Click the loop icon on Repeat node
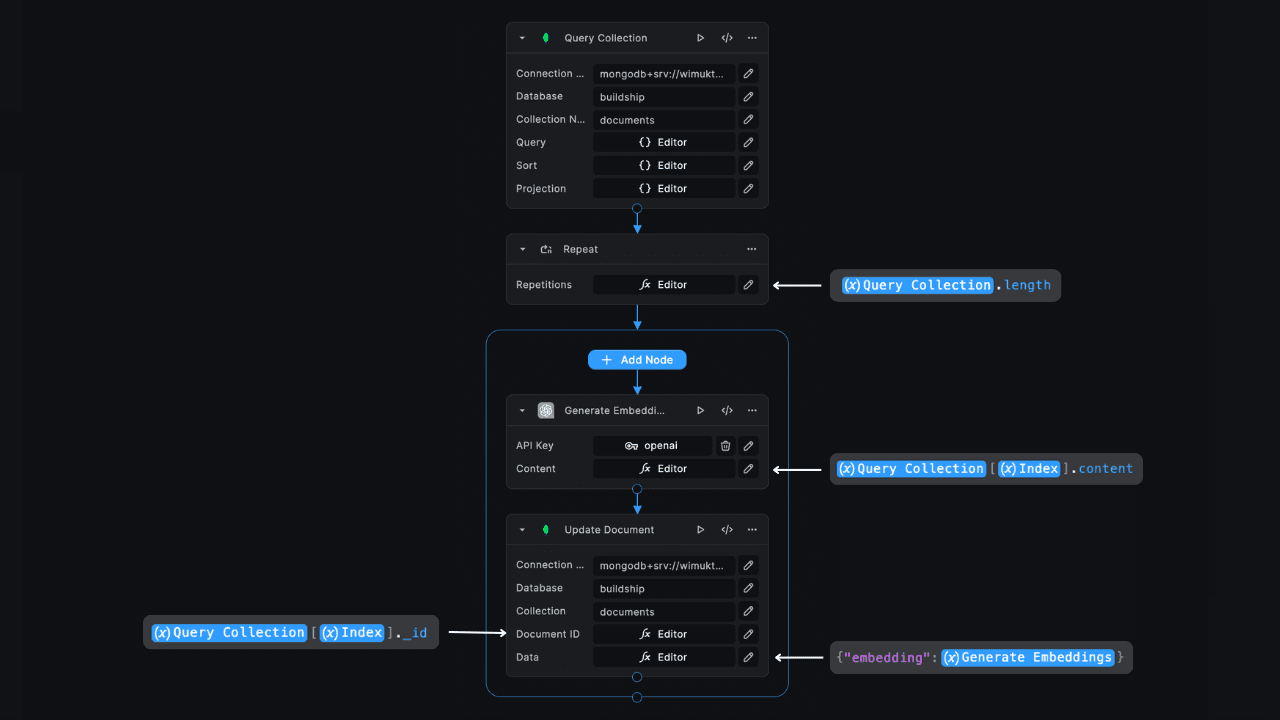 pos(545,249)
